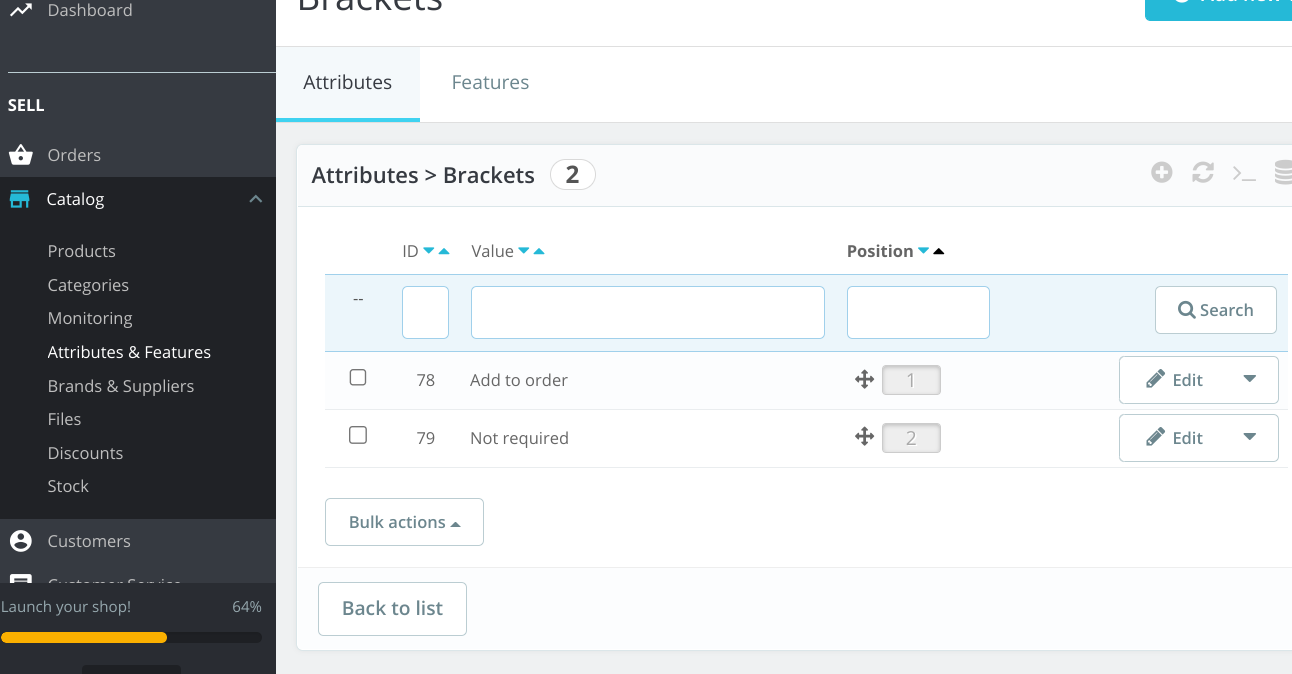Collapse the Catalog menu chevron
Image resolution: width=1292 pixels, height=674 pixels.
(256, 199)
